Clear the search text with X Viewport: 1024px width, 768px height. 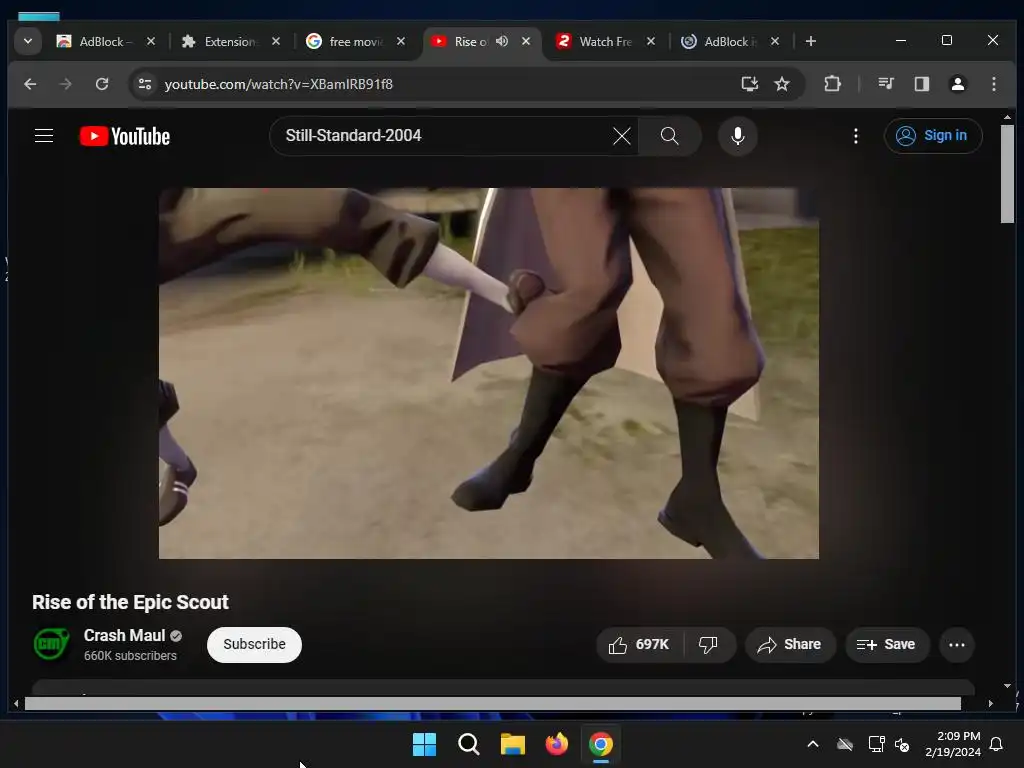[x=622, y=136]
